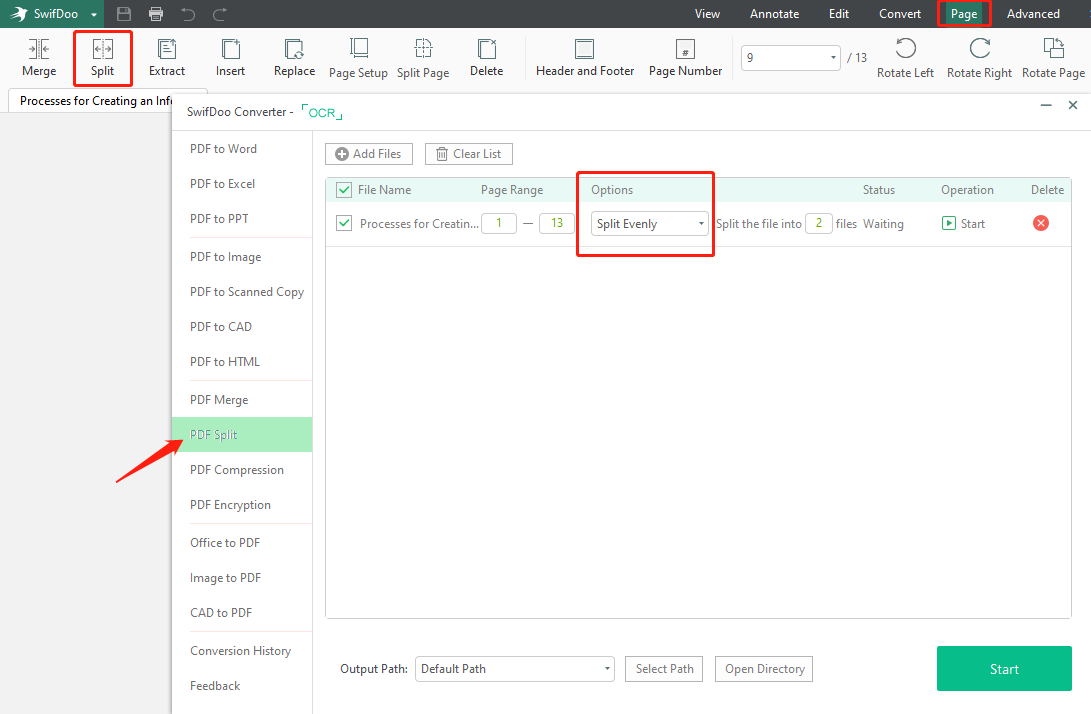
Task: Open the Convert menu
Action: (900, 14)
